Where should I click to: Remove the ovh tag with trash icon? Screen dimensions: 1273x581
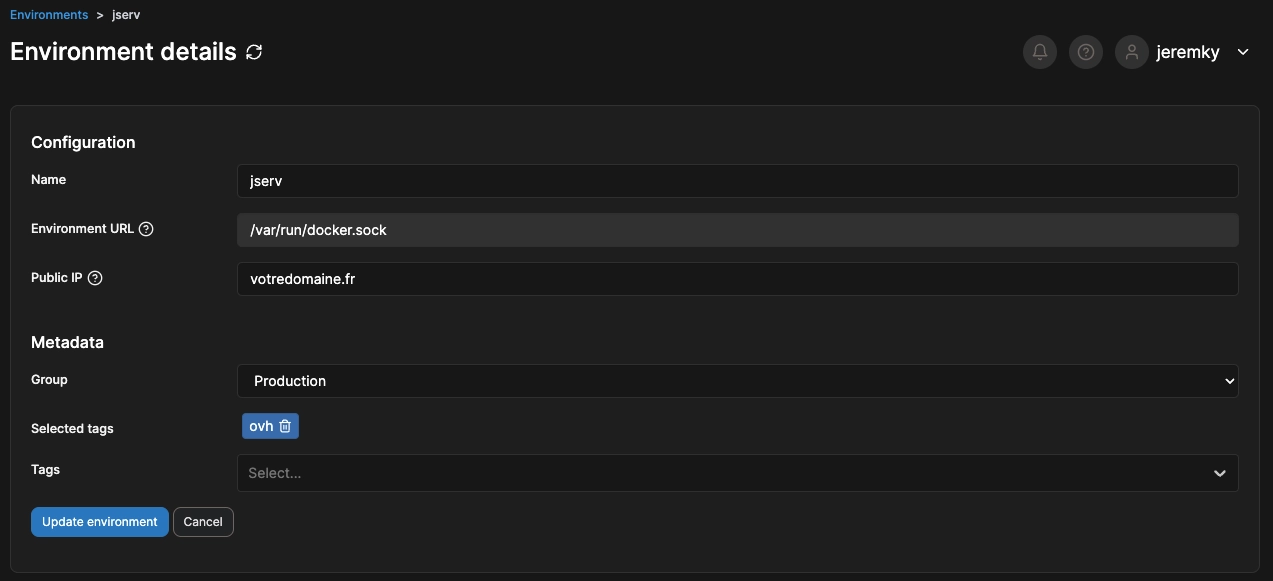(285, 426)
